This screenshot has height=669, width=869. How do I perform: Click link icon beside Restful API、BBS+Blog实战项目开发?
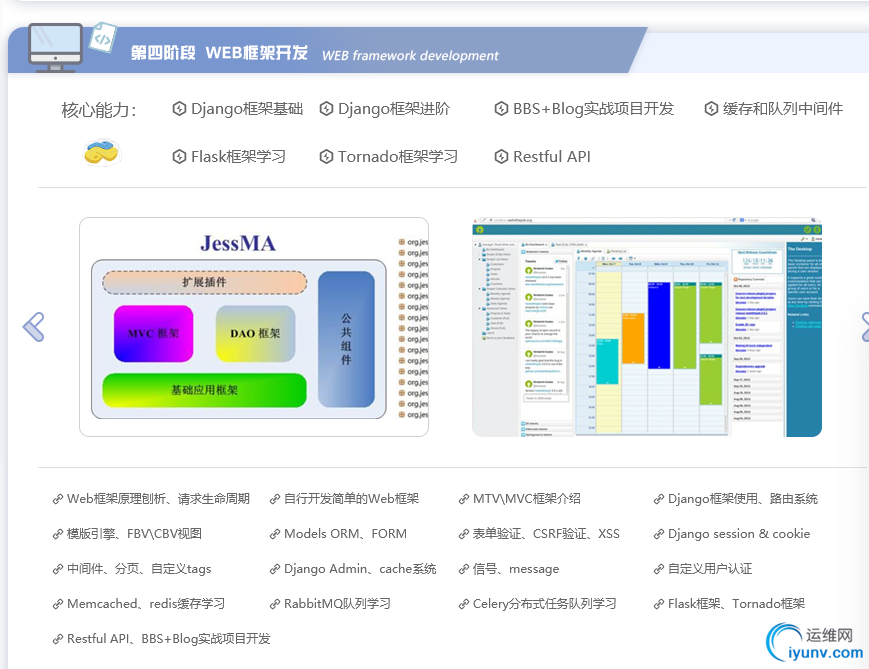pyautogui.click(x=58, y=639)
